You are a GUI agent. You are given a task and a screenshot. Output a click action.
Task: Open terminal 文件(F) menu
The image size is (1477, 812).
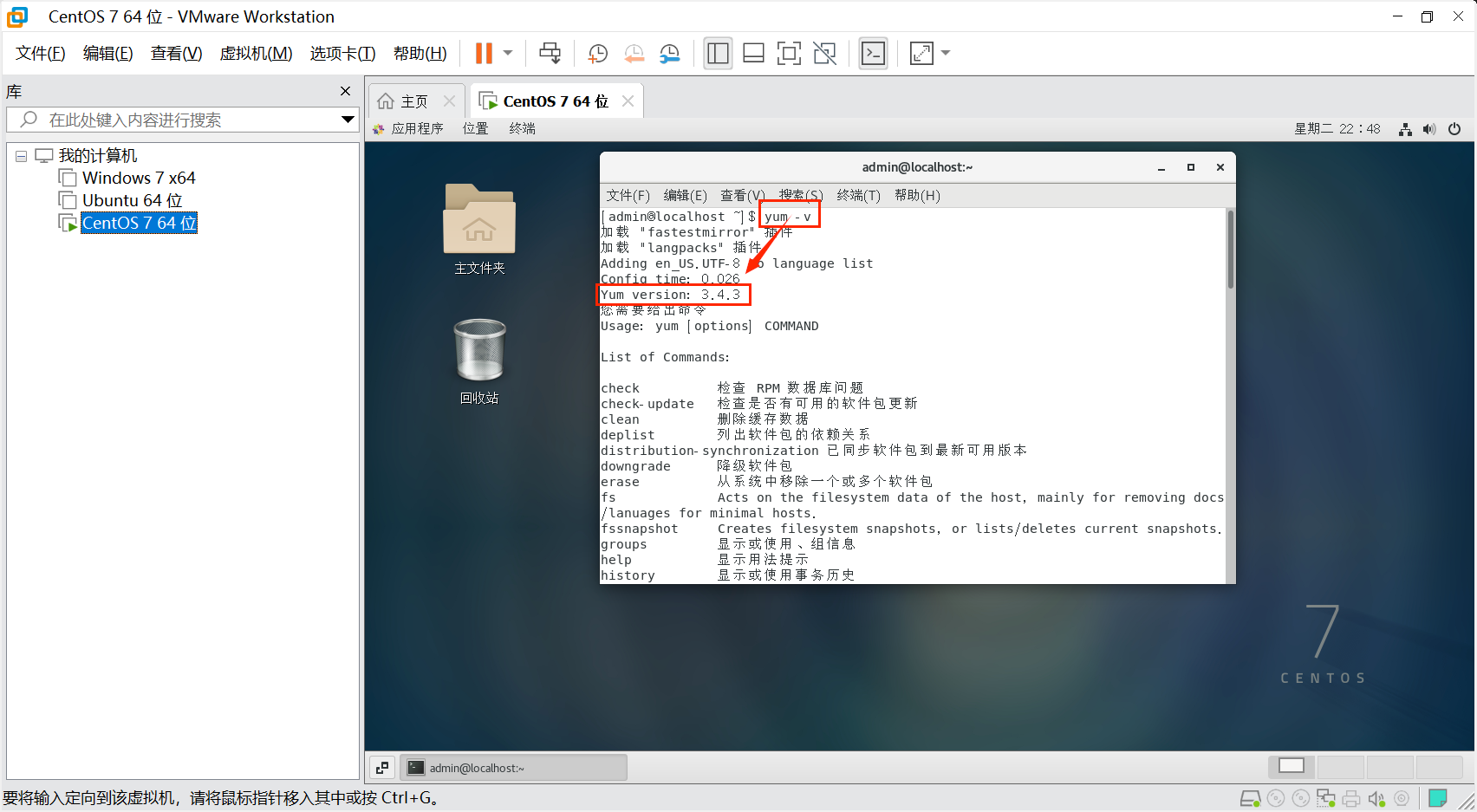[x=628, y=195]
